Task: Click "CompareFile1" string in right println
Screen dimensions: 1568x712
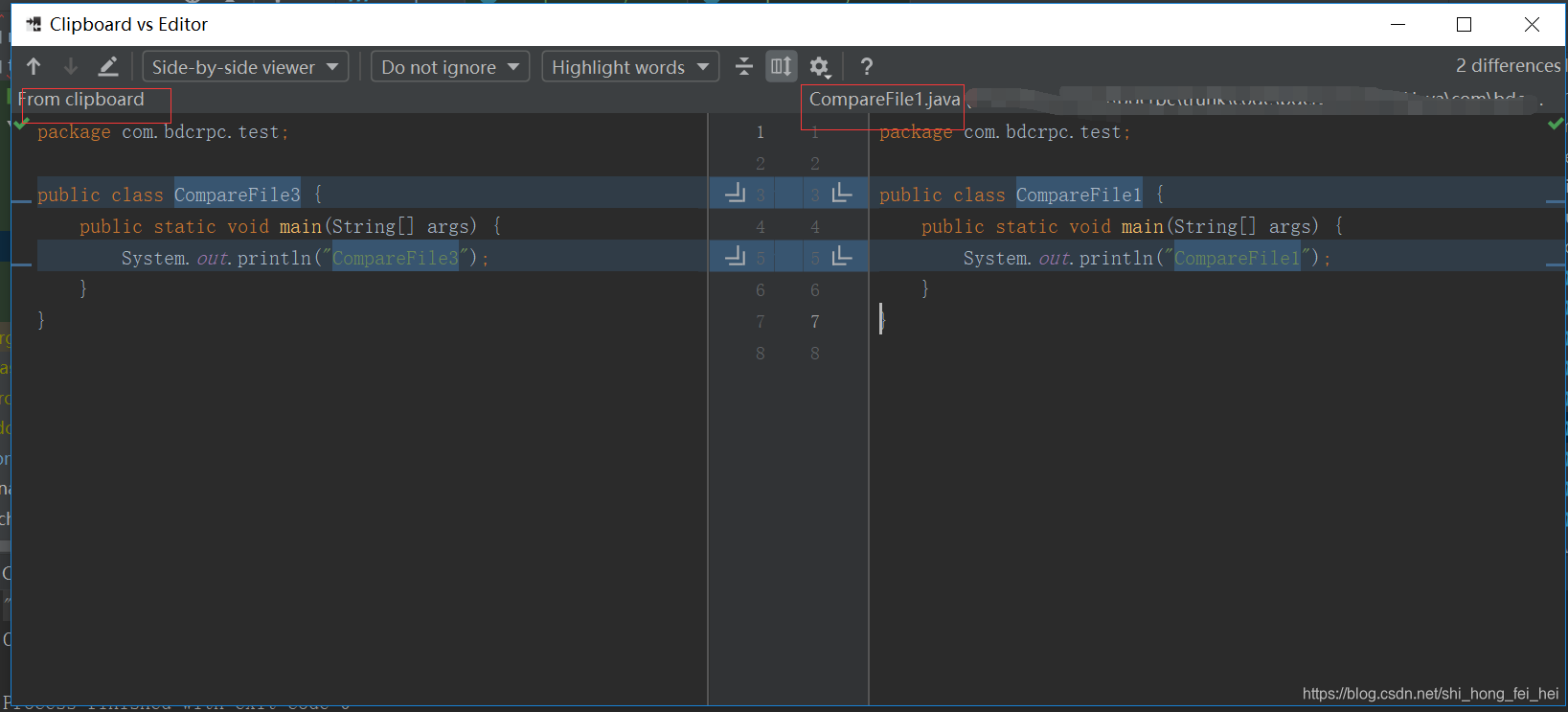Action: tap(1238, 258)
